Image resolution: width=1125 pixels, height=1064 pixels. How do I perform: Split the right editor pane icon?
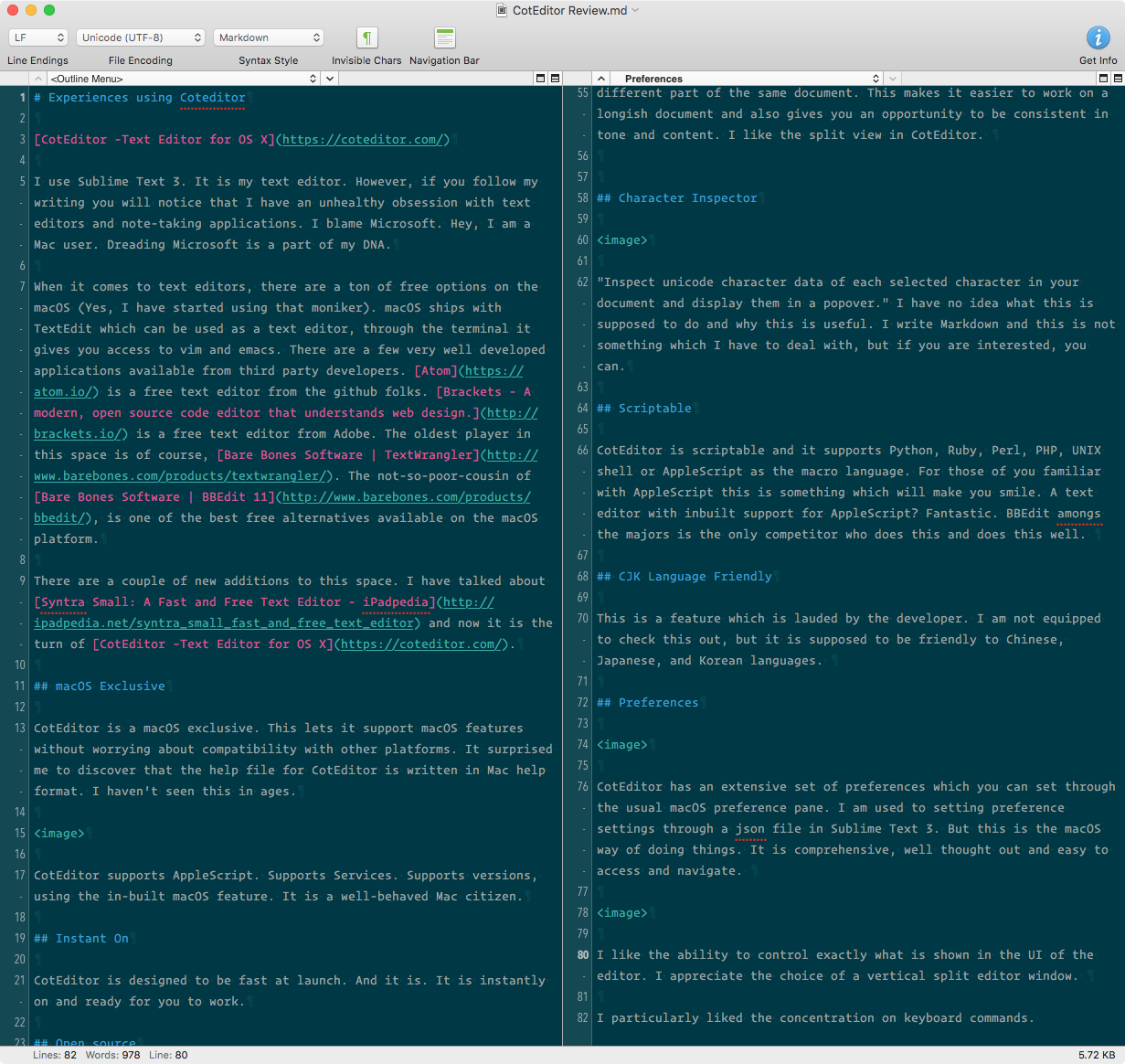(x=1118, y=79)
